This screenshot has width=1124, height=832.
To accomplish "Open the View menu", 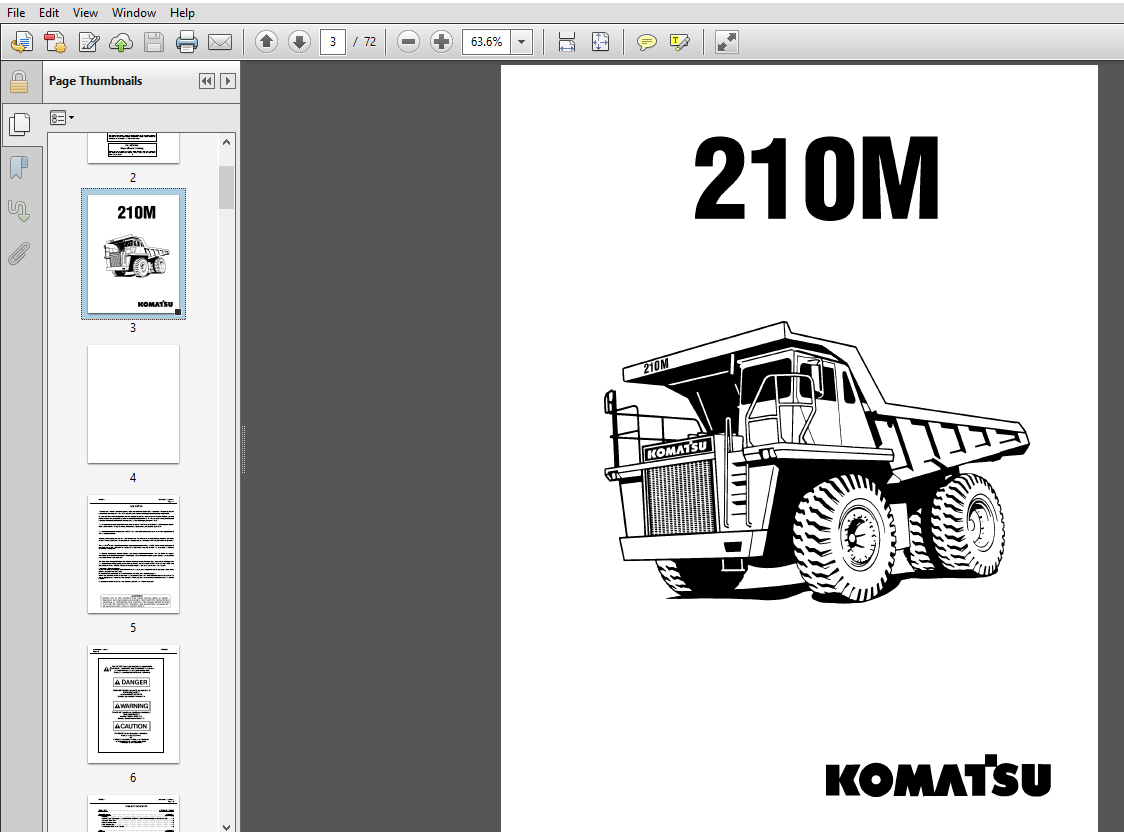I will [85, 13].
